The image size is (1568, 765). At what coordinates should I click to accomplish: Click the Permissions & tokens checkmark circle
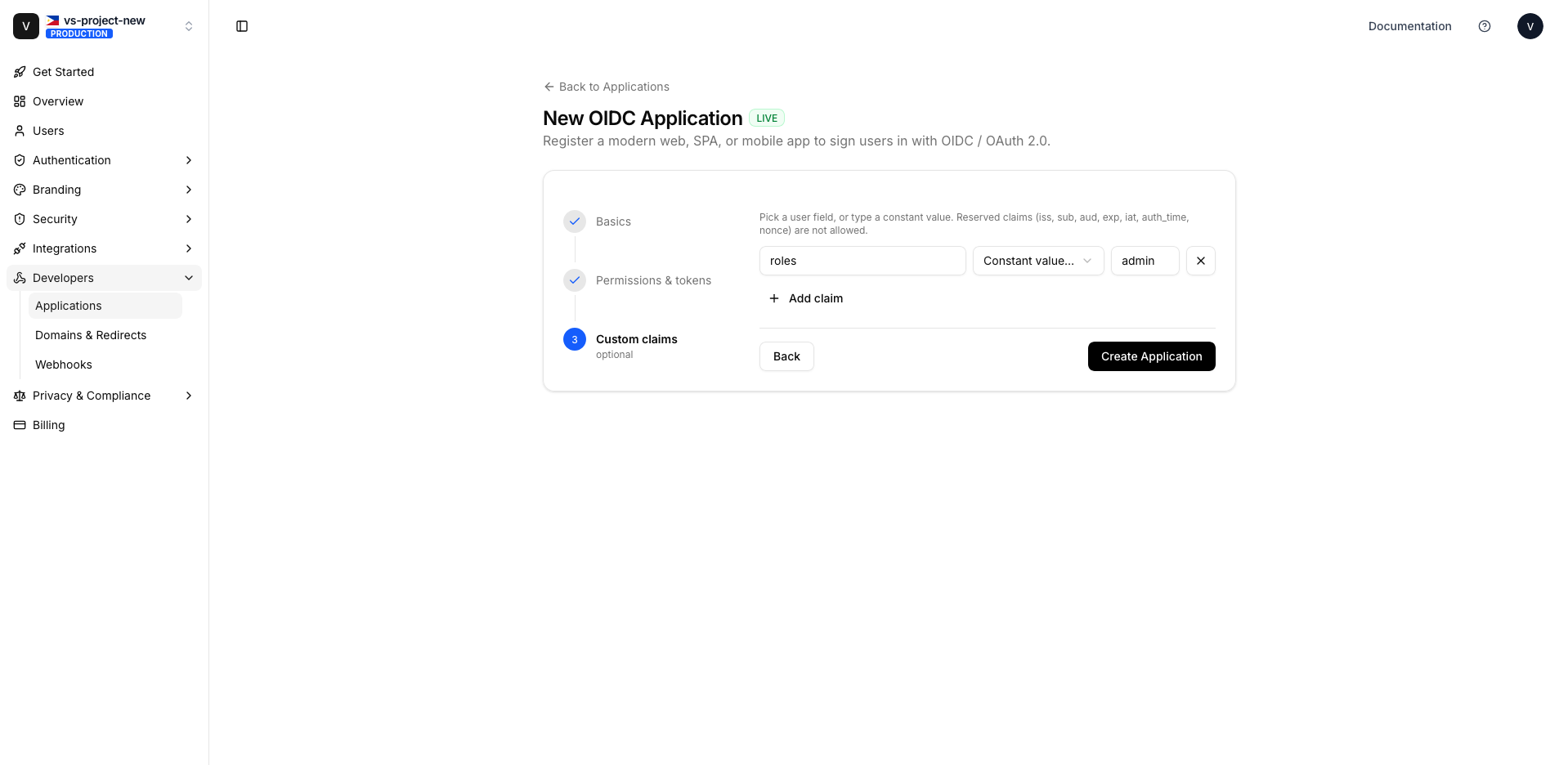575,280
